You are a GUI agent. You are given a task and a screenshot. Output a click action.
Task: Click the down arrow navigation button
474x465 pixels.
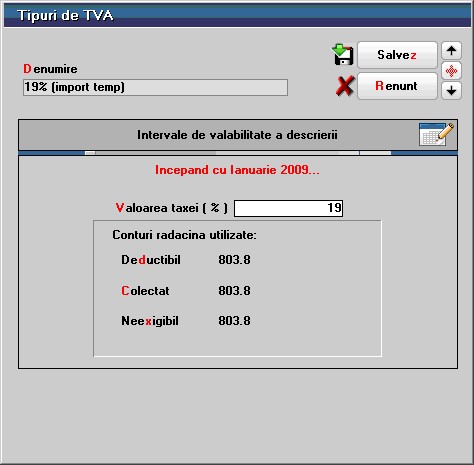451,90
